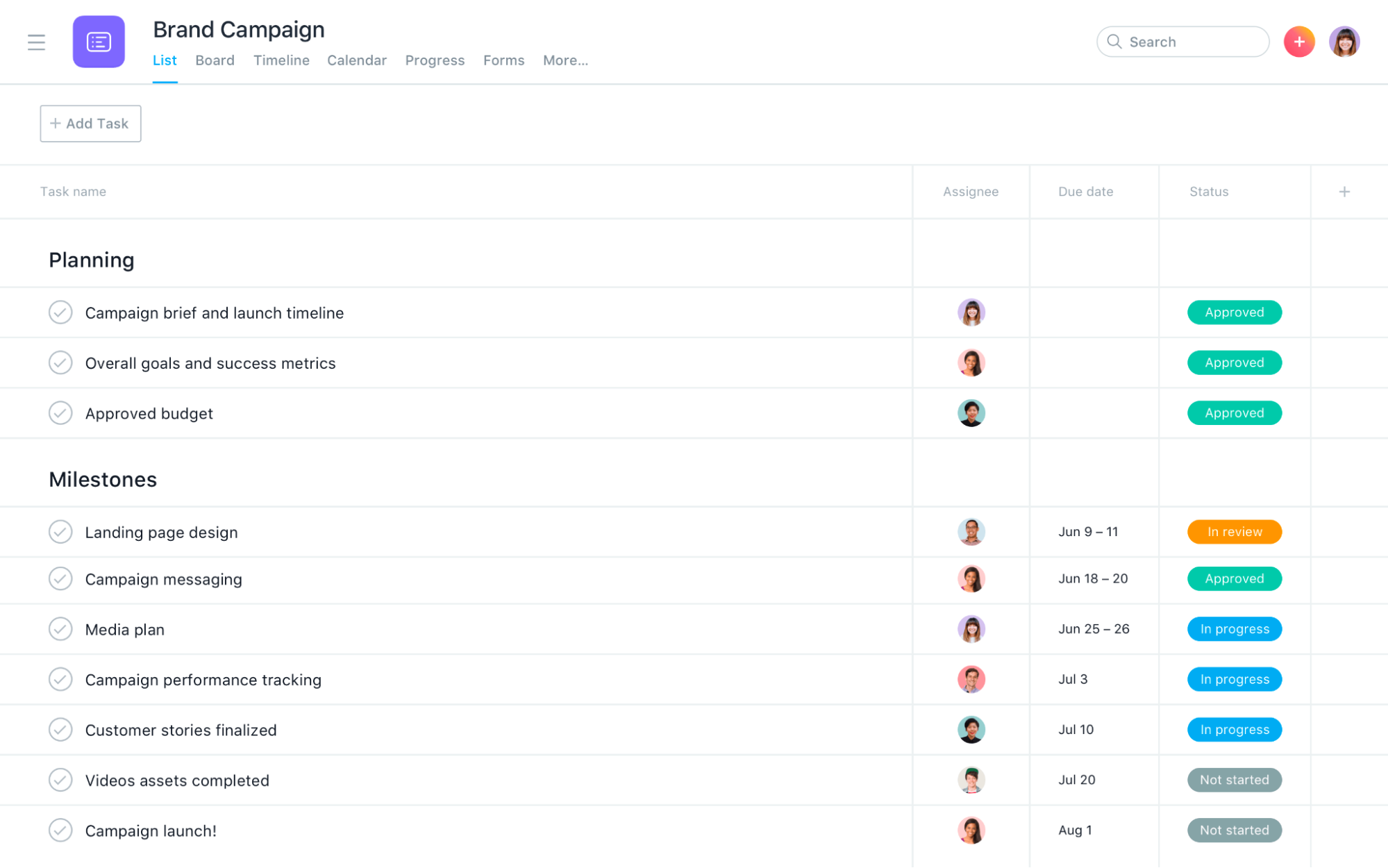Open the hamburger sidebar menu

(x=35, y=42)
